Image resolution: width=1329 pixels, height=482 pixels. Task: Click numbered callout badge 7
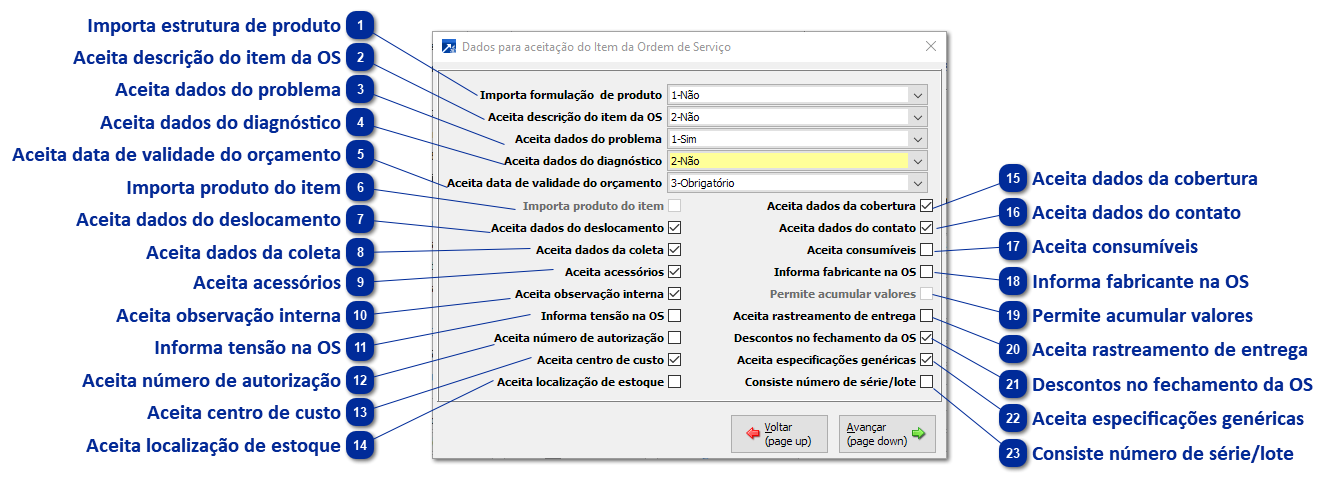click(x=361, y=220)
